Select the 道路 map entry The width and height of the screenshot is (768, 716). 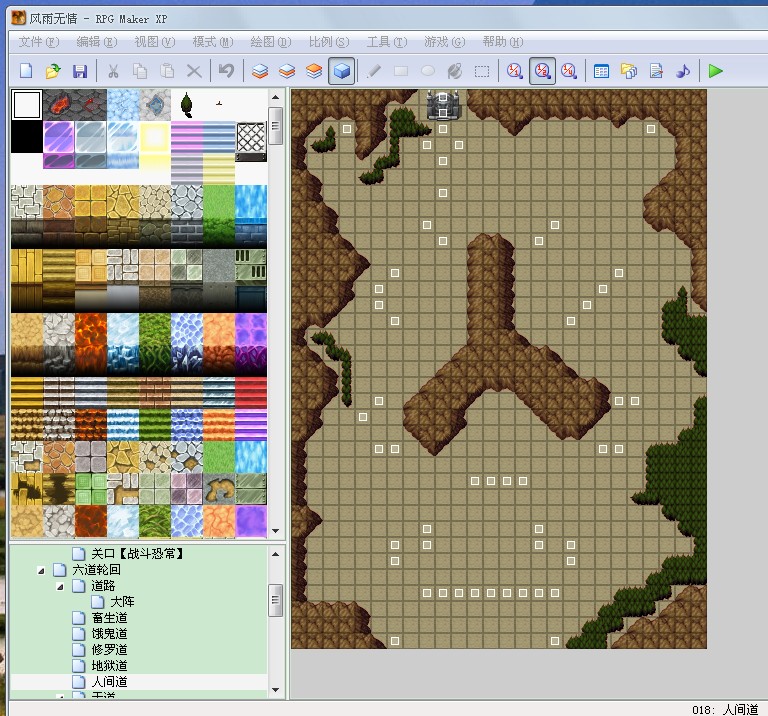tap(103, 586)
